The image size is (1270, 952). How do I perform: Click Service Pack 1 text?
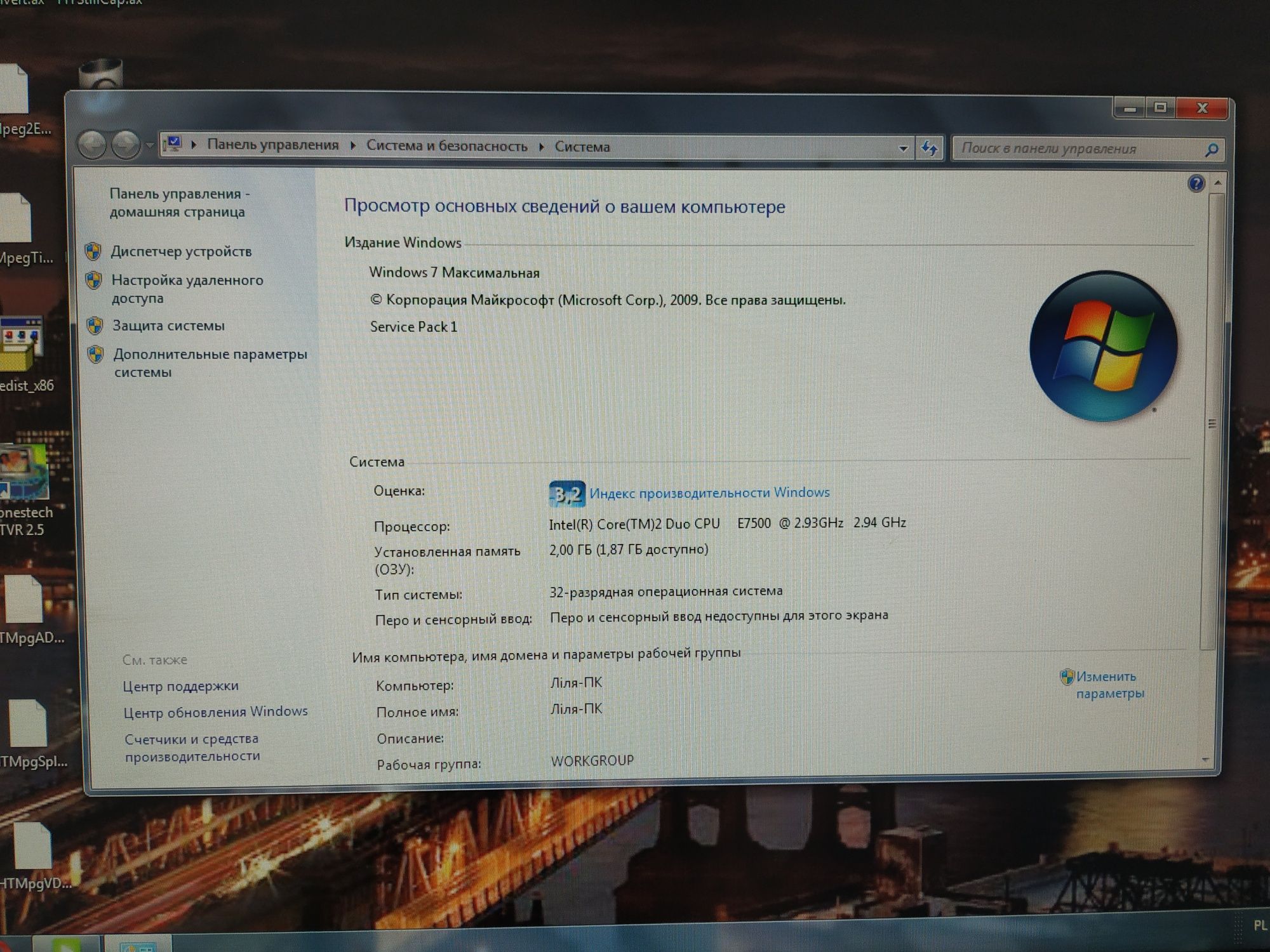[x=414, y=327]
